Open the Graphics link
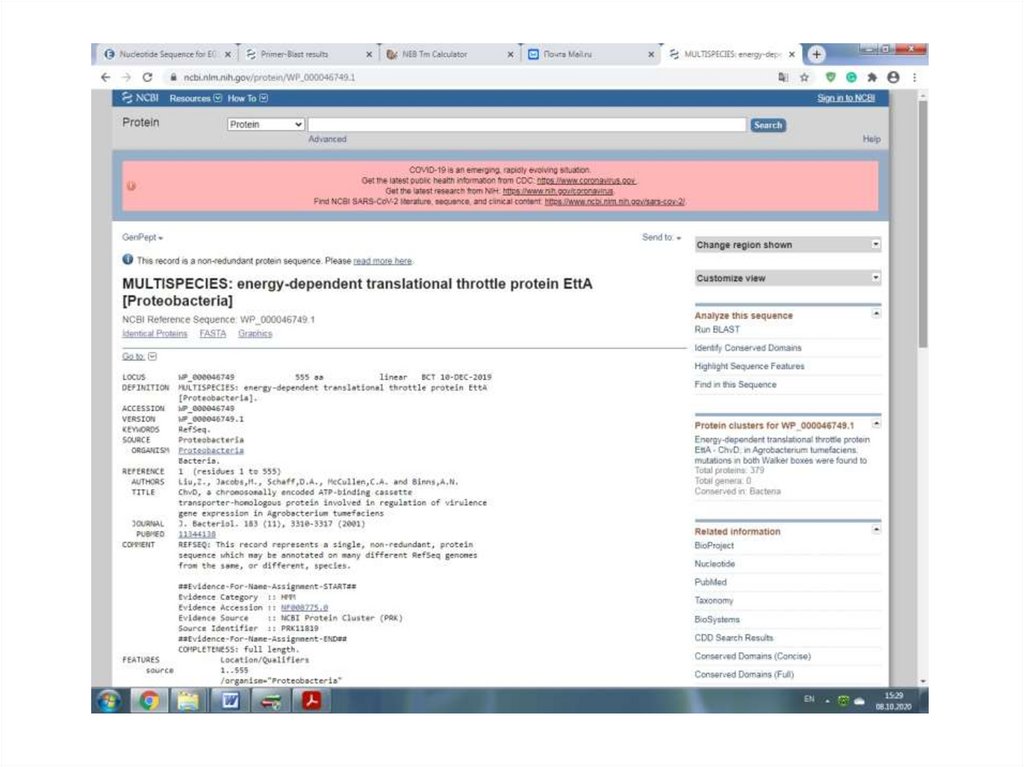1024x767 pixels. (255, 333)
